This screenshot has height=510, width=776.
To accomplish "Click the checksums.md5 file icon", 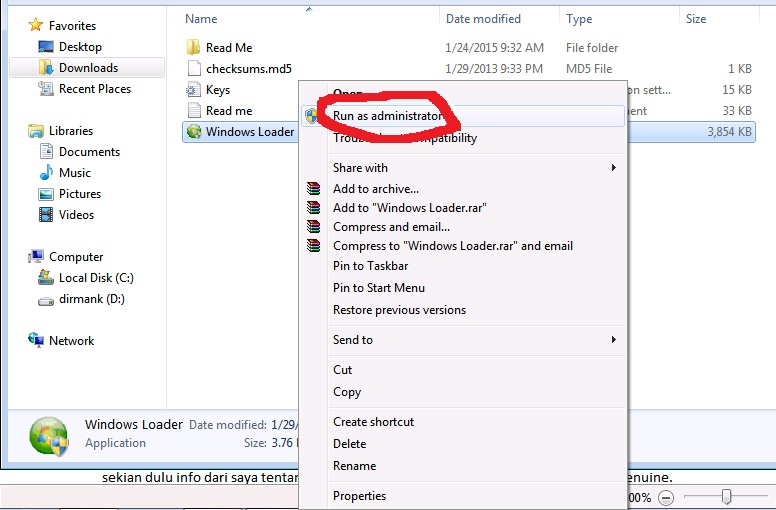I will click(x=194, y=68).
